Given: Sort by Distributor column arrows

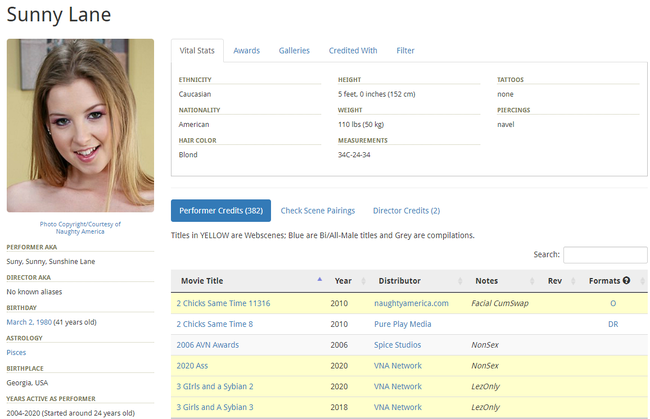Looking at the screenshot, I should [x=460, y=281].
